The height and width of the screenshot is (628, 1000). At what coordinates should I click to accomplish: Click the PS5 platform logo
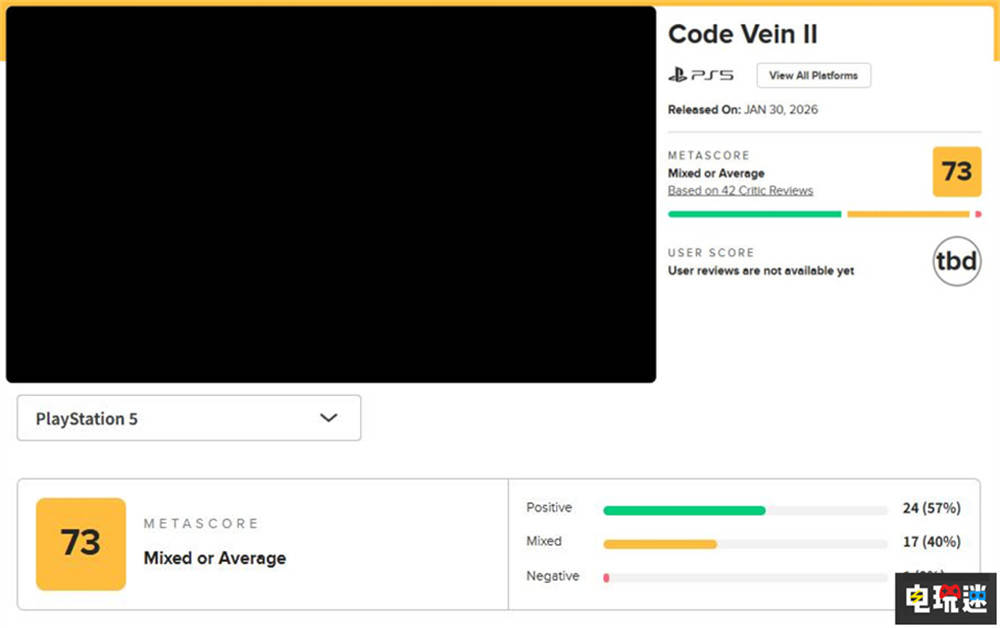(x=700, y=75)
